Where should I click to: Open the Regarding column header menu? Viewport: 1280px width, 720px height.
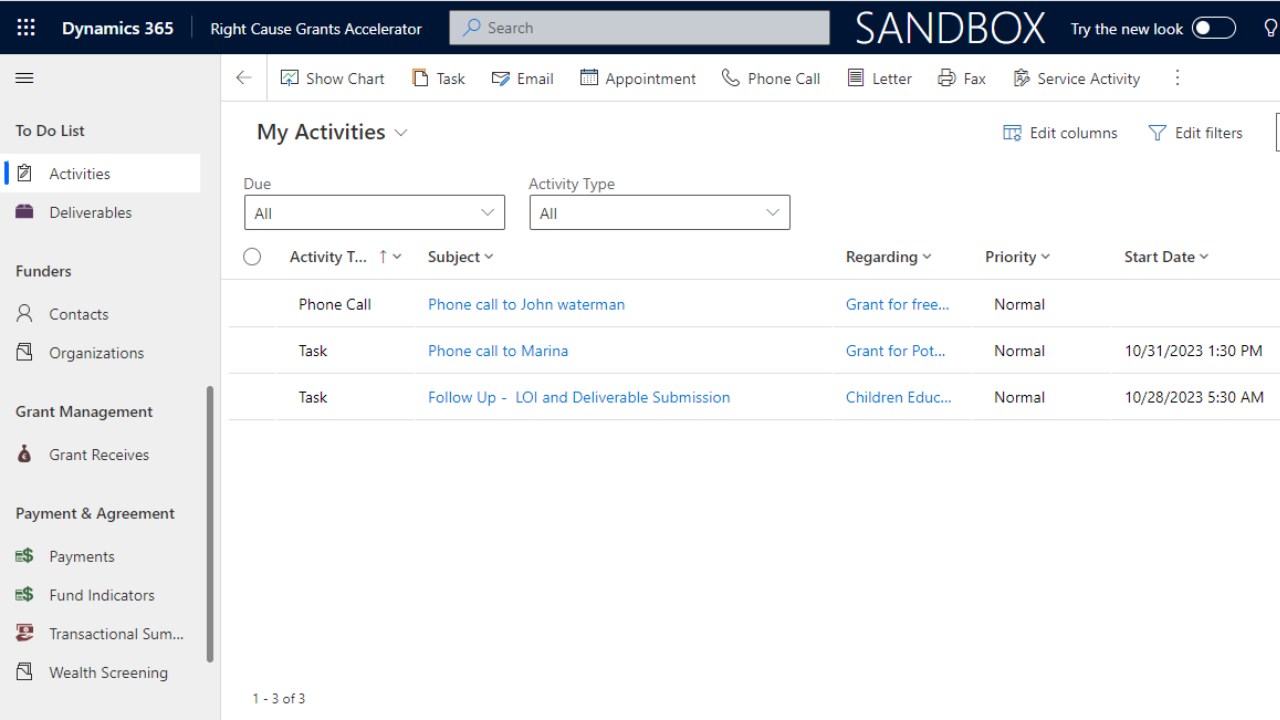click(888, 257)
